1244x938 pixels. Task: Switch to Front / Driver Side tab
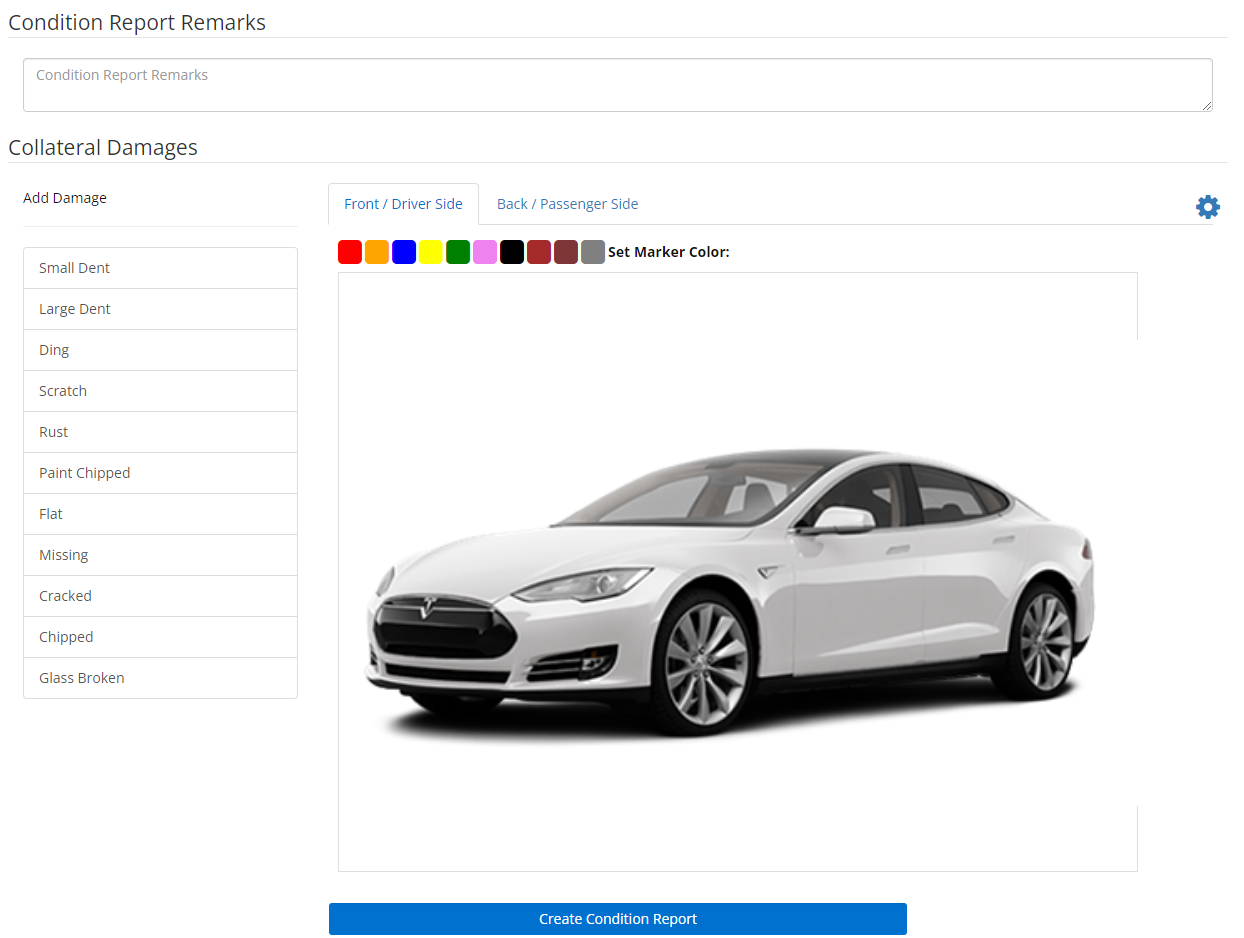tap(403, 204)
